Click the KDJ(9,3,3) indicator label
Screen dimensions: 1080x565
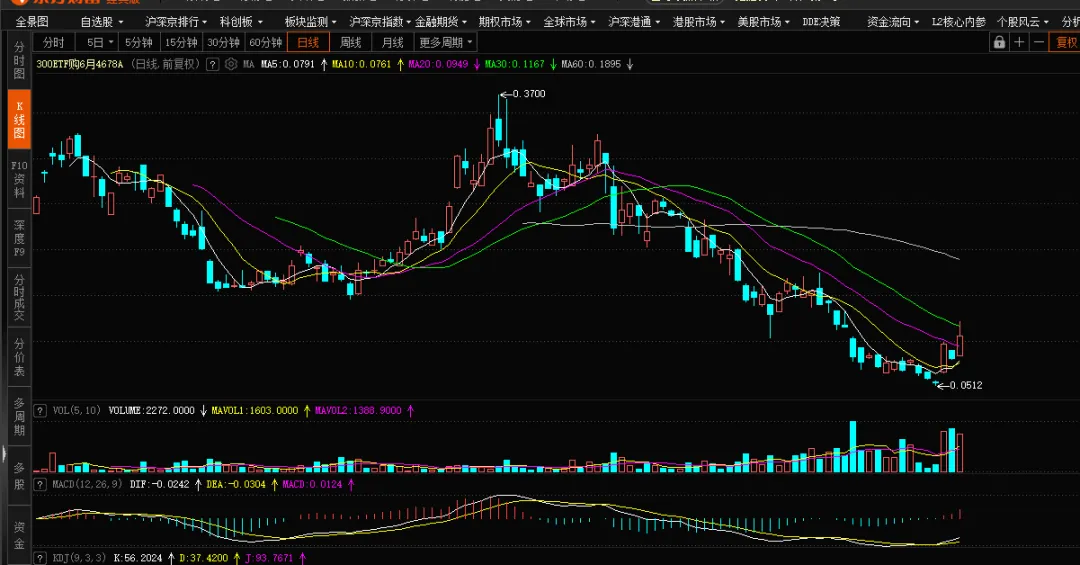79,558
